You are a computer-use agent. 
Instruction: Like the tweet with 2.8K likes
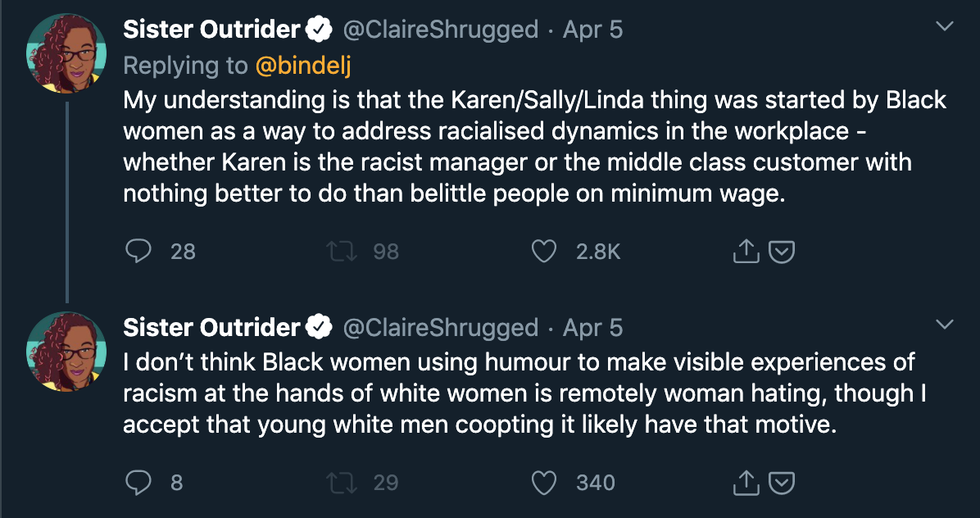click(544, 252)
